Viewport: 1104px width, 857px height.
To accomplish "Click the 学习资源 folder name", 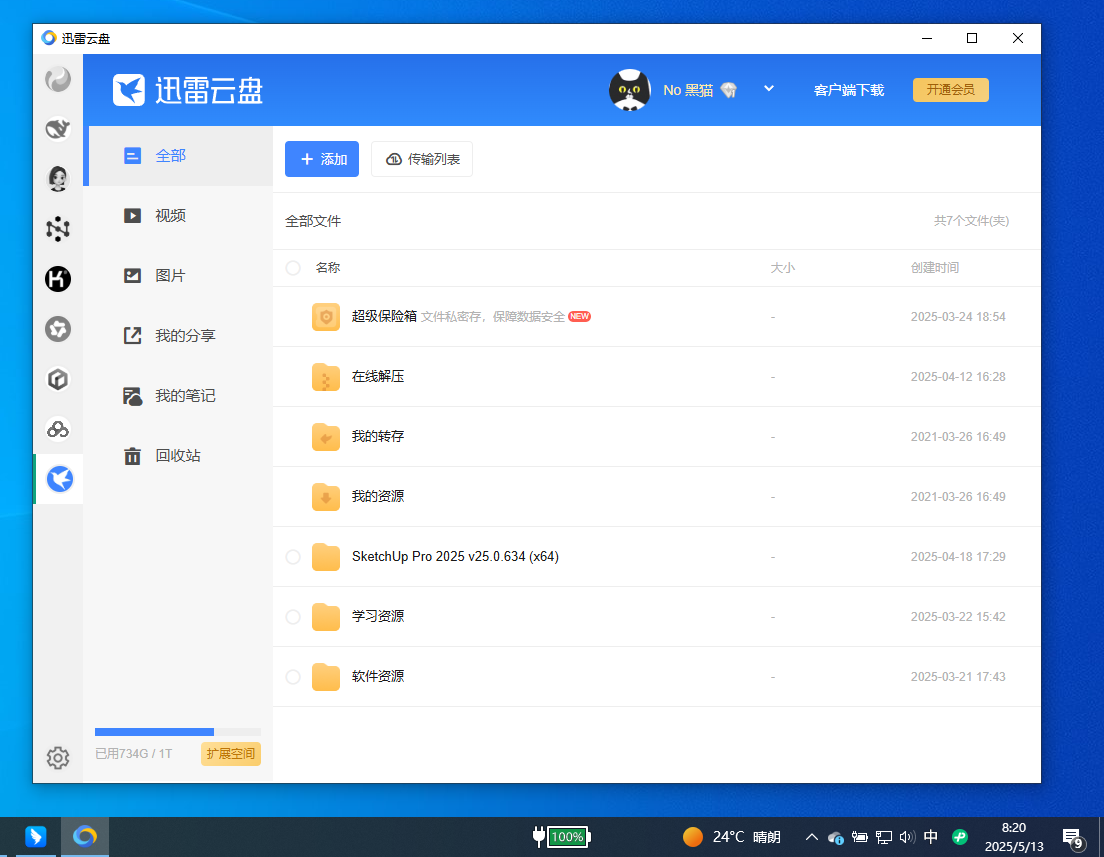I will coord(378,616).
